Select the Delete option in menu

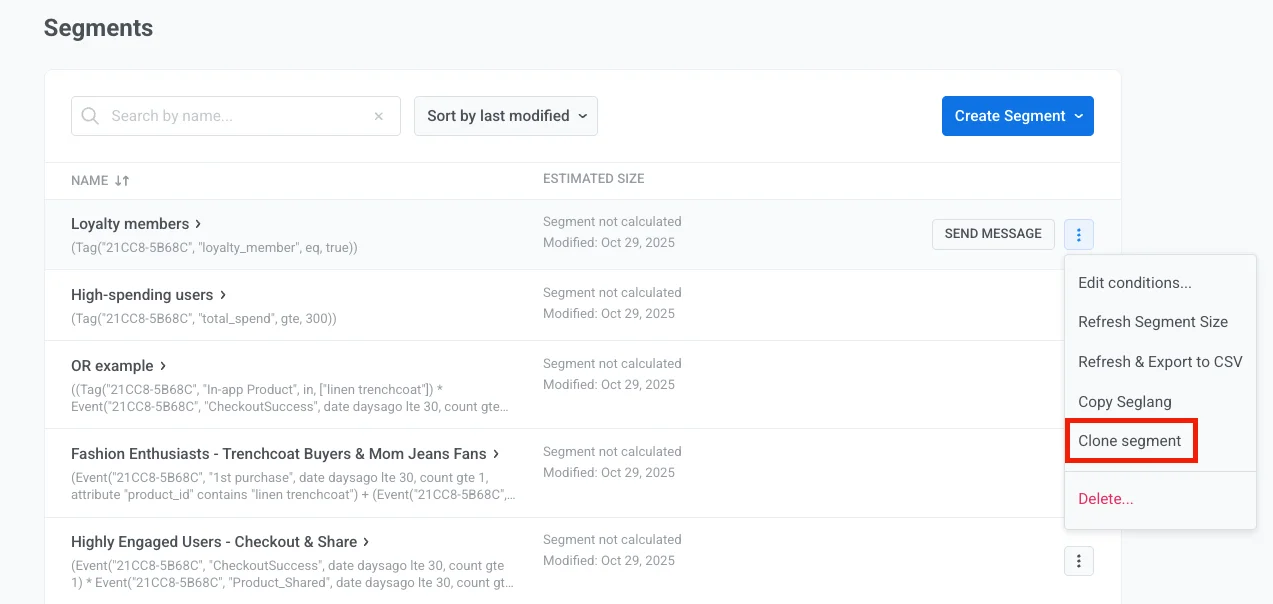(x=1105, y=499)
